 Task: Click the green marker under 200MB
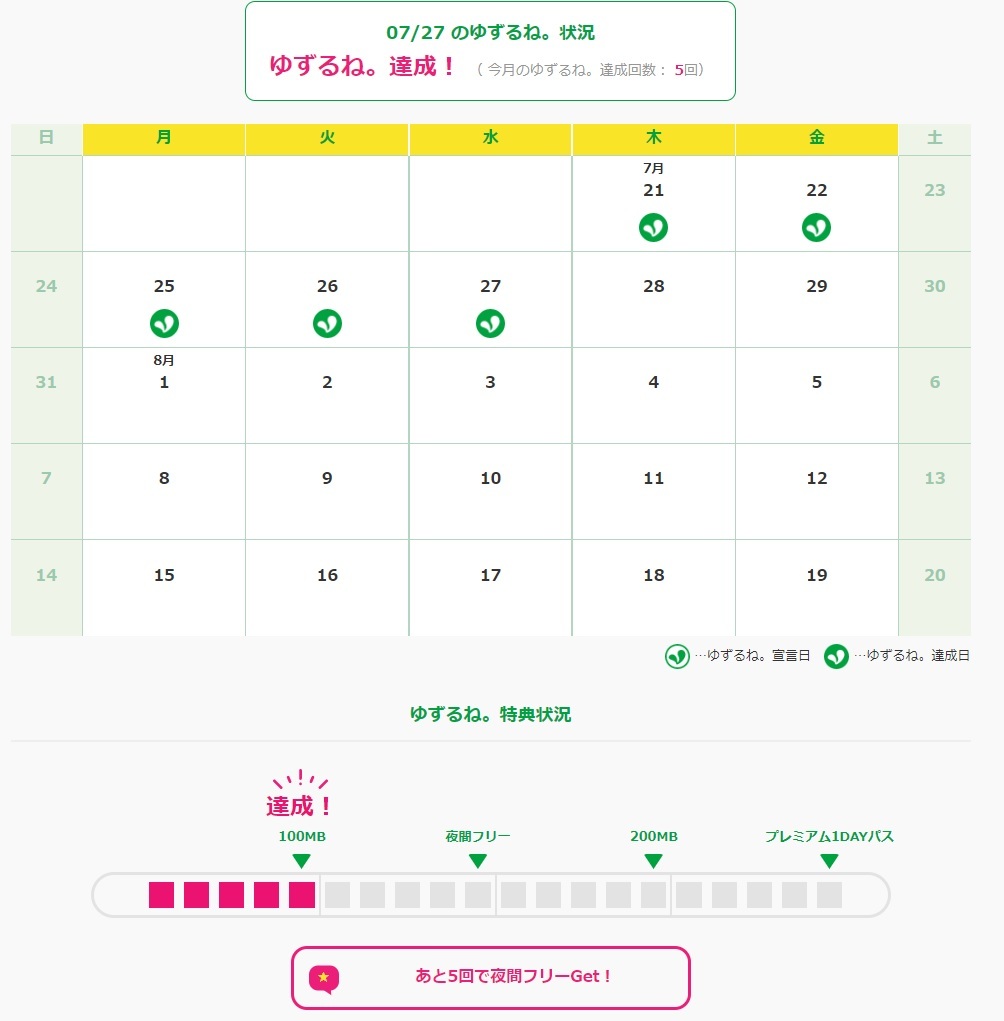[653, 861]
